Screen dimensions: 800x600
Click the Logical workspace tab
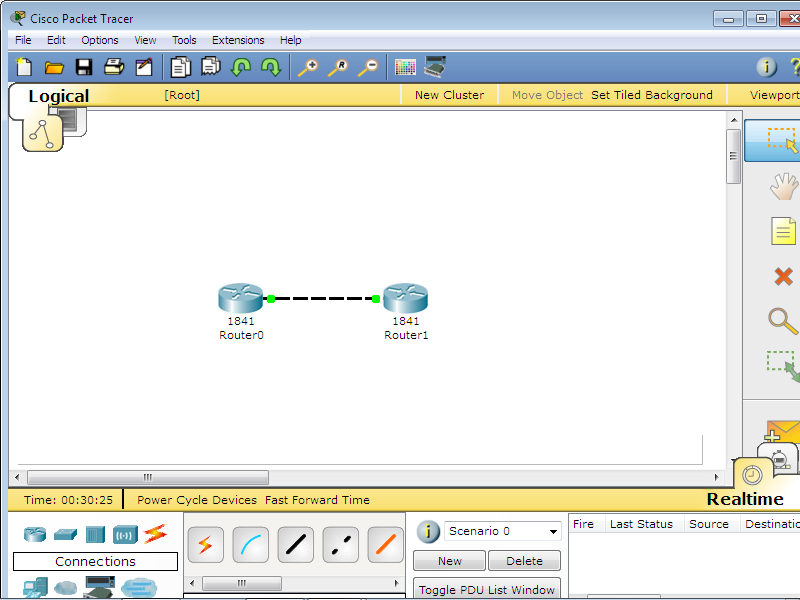59,96
